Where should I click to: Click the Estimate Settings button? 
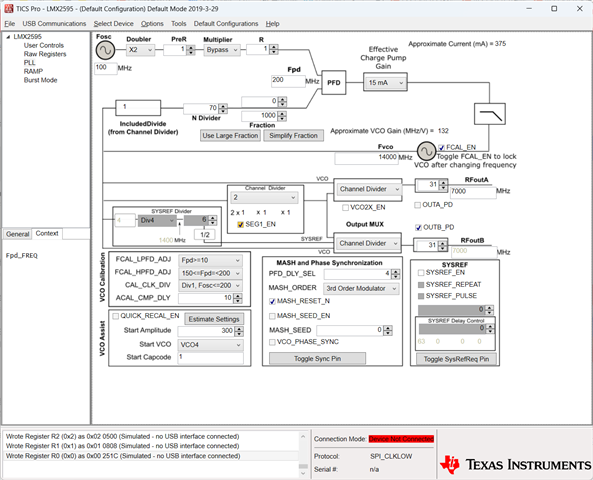[214, 319]
